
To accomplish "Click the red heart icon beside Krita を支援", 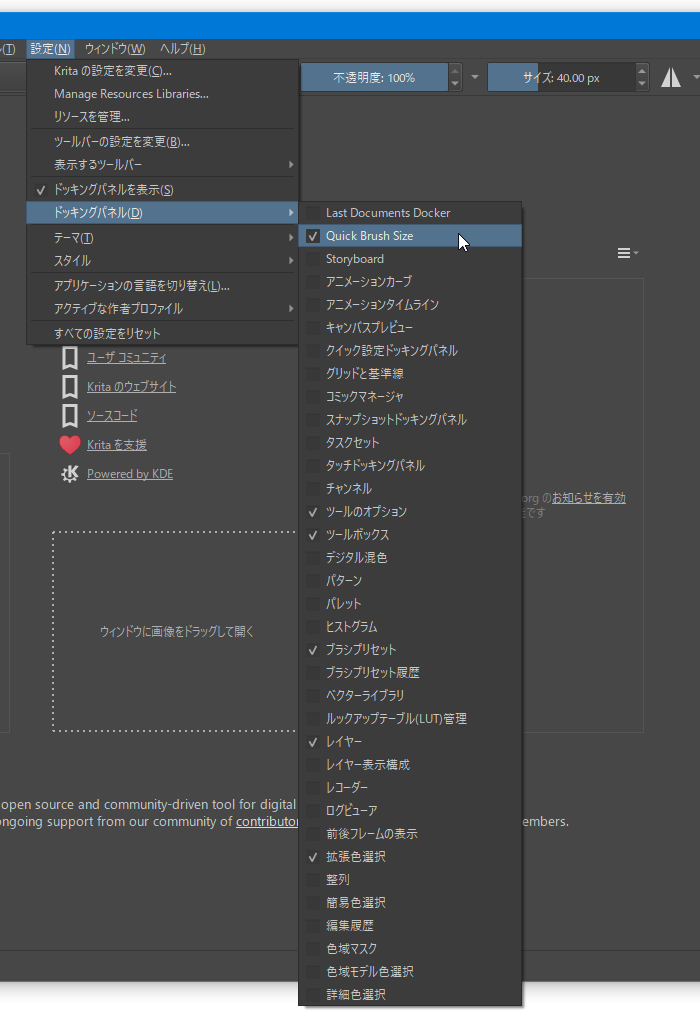I will click(70, 444).
